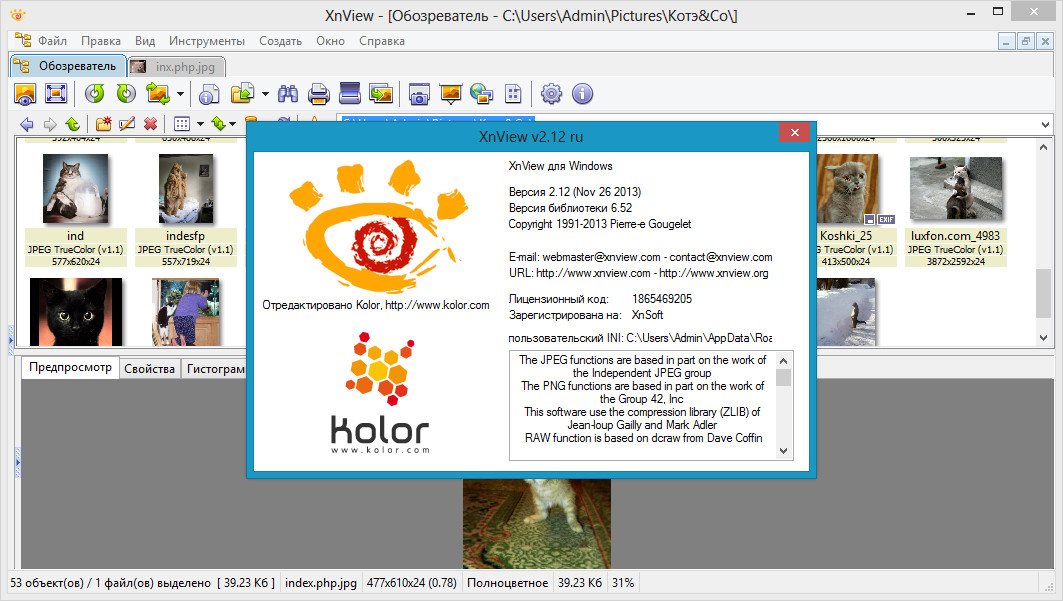Click the red X delete icon

150,124
